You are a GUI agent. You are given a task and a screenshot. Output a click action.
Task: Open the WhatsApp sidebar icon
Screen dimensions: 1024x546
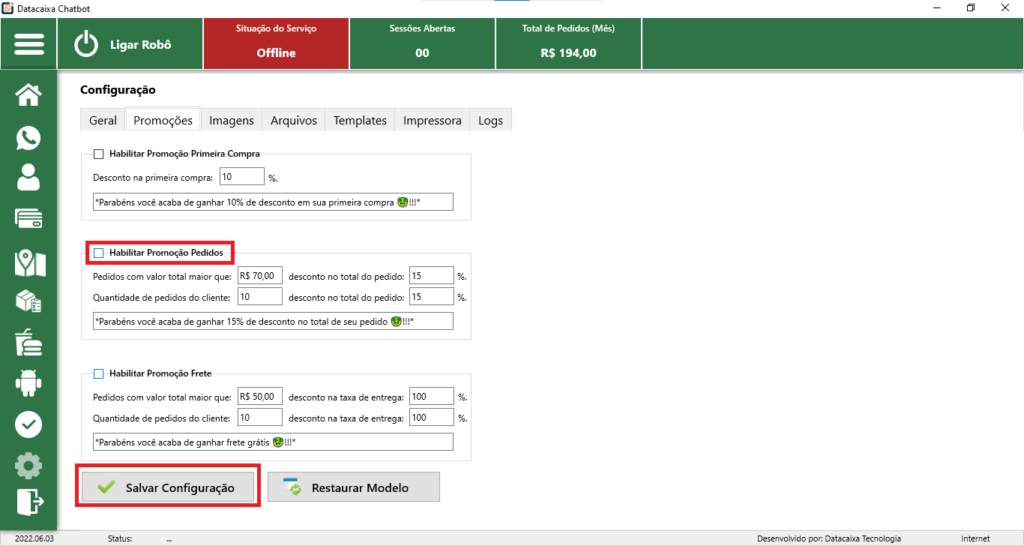[x=29, y=138]
